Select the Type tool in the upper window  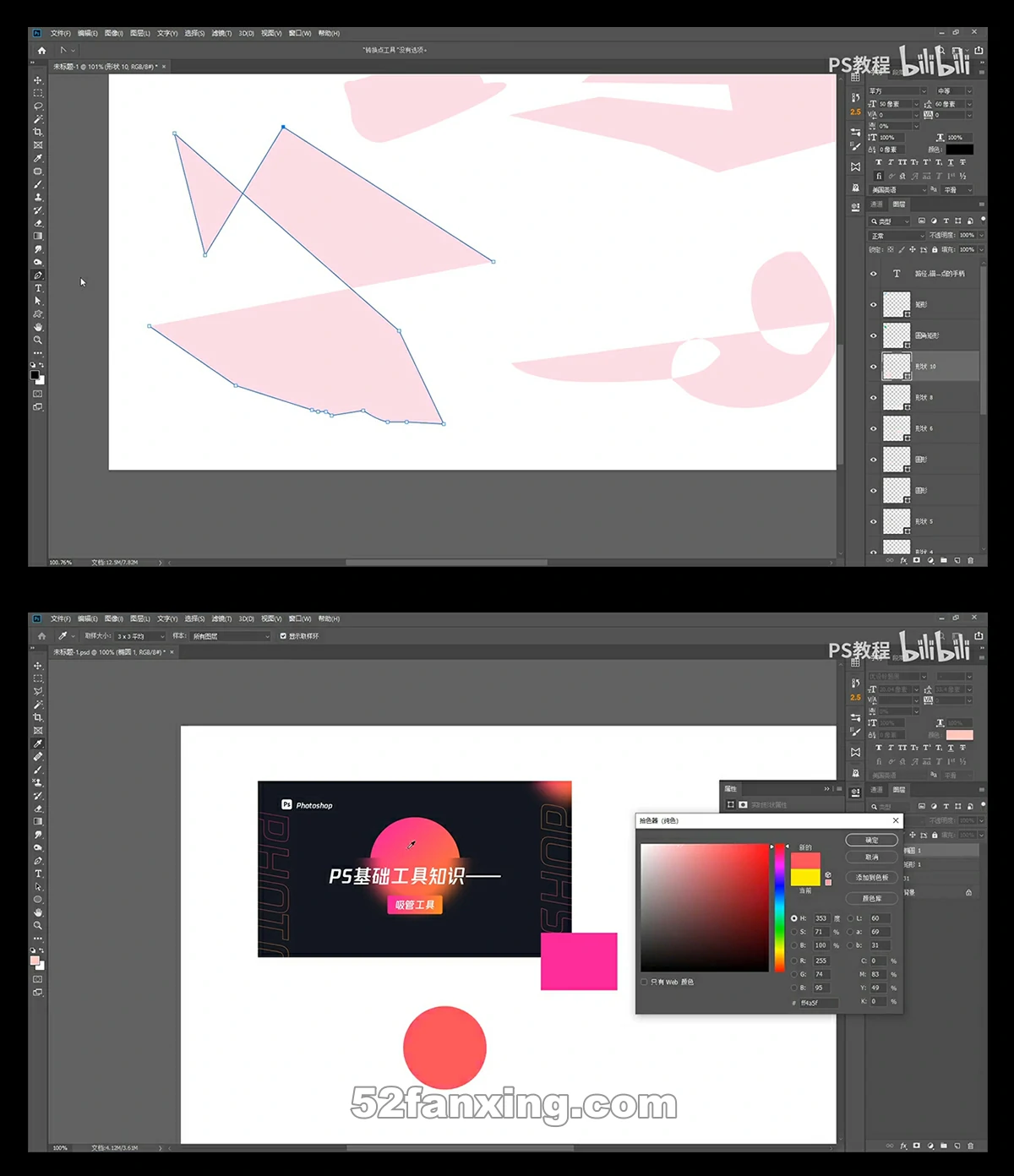pos(38,288)
